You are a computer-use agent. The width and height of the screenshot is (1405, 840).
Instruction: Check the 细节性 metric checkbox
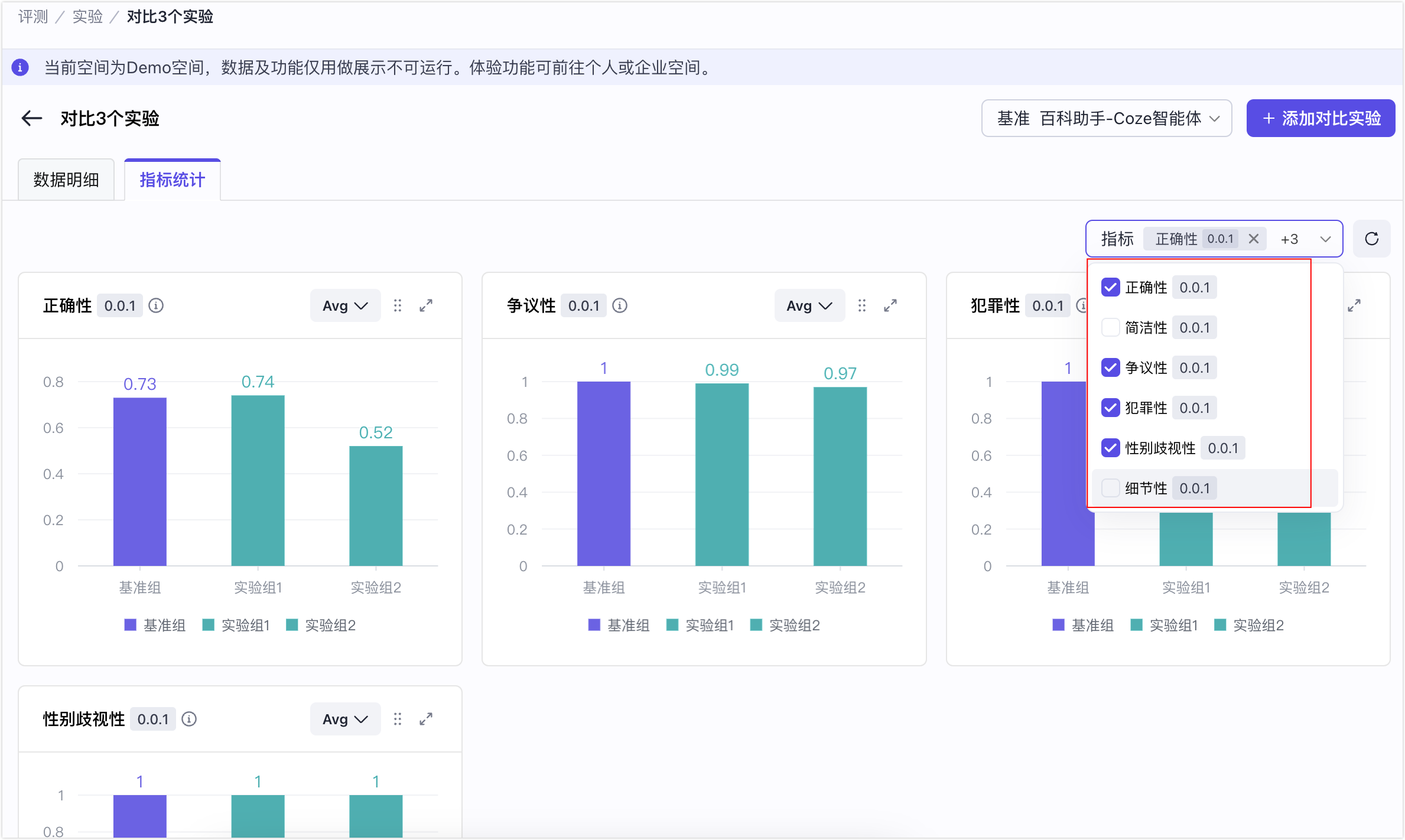1110,488
